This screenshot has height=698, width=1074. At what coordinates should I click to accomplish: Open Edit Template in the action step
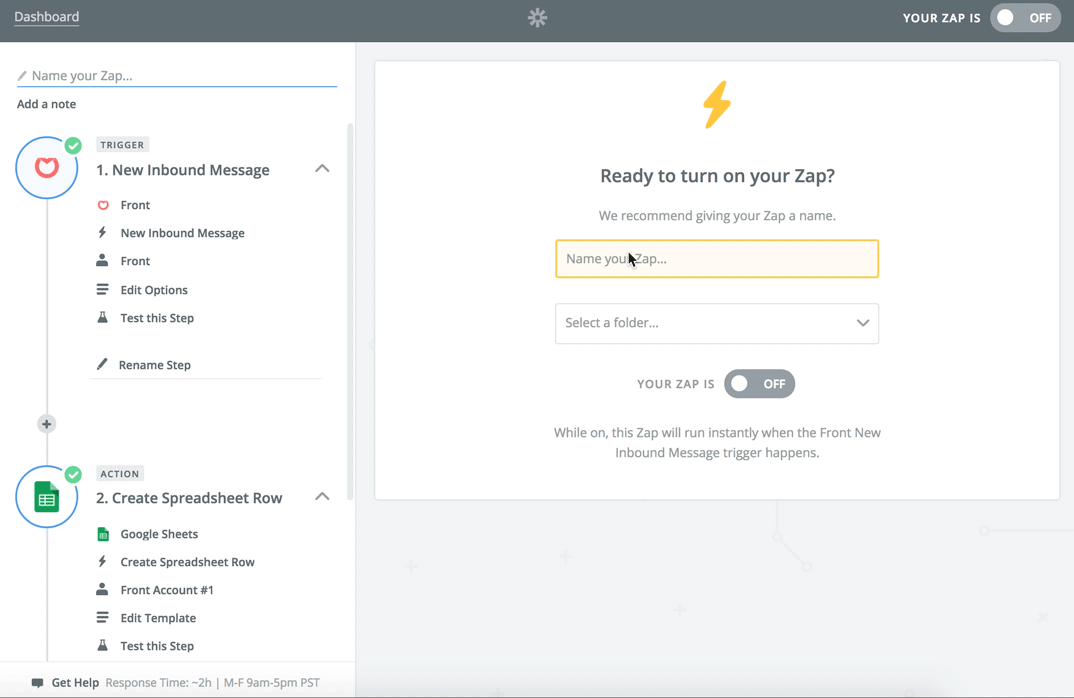click(x=158, y=618)
